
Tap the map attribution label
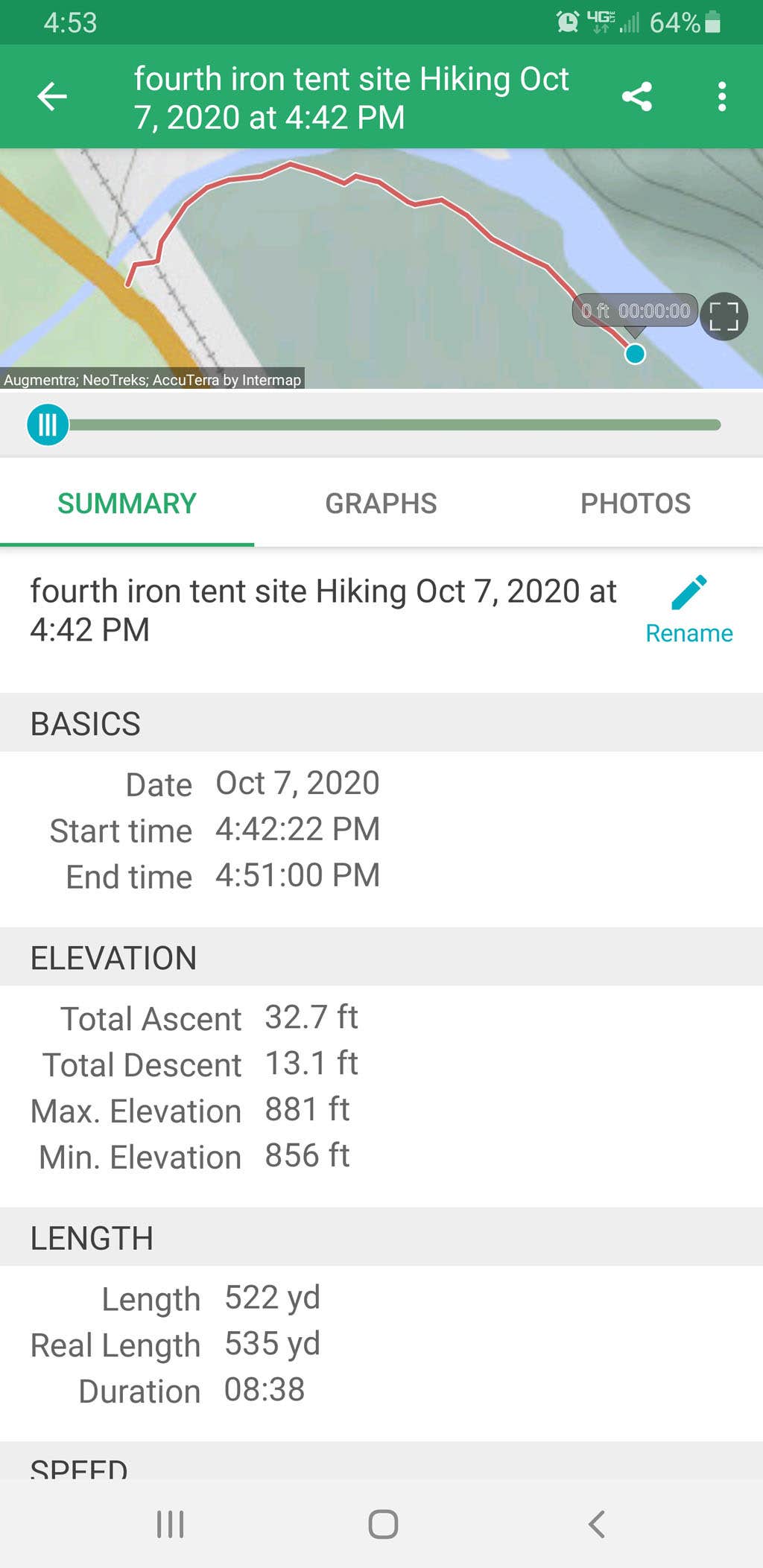click(152, 380)
